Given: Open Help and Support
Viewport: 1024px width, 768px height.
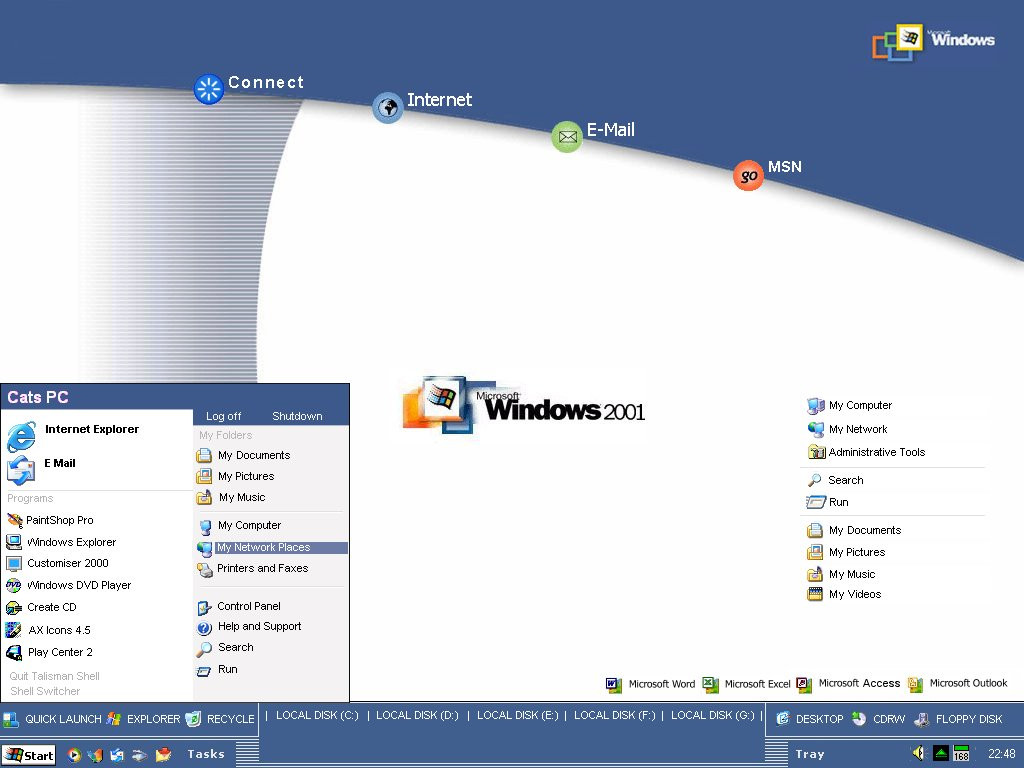Looking at the screenshot, I should coord(249,627).
